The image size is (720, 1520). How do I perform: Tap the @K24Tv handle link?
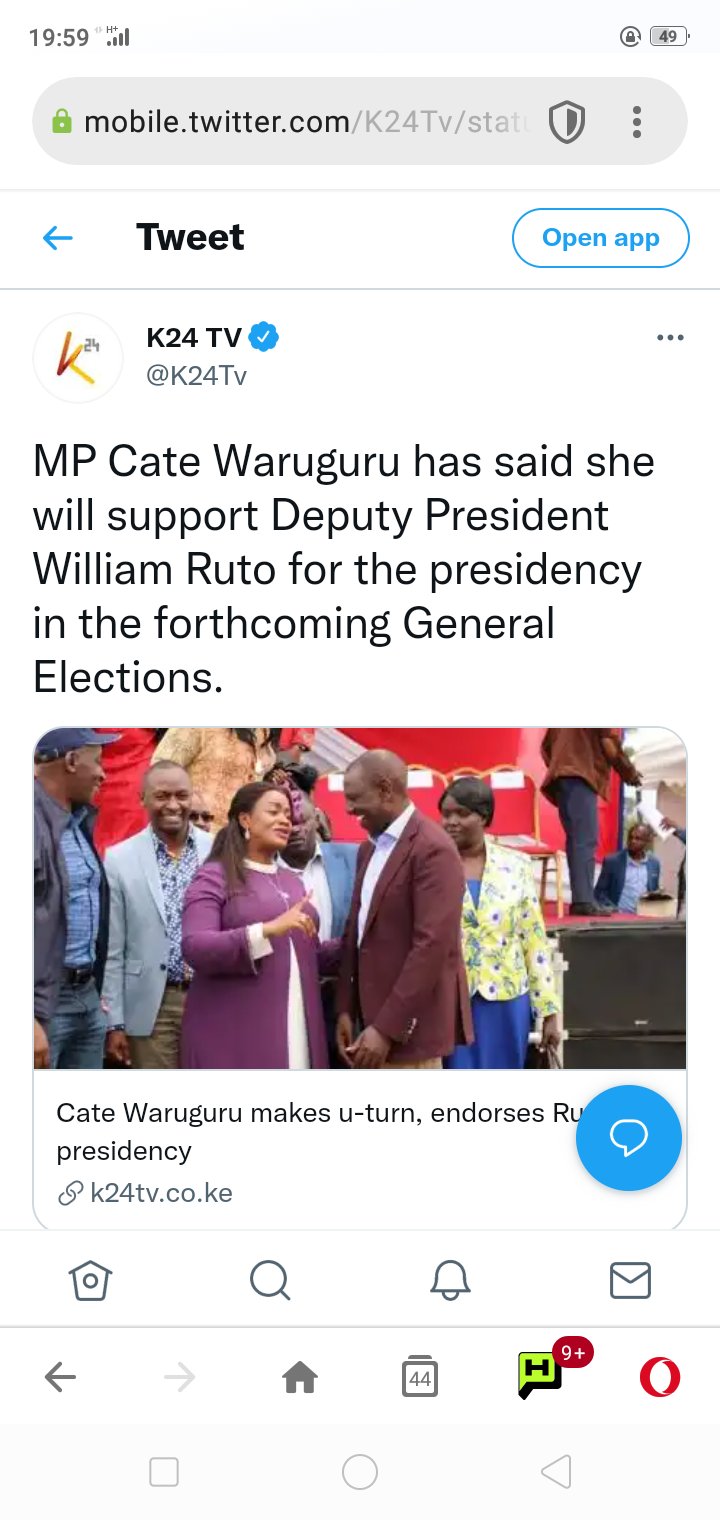(197, 376)
